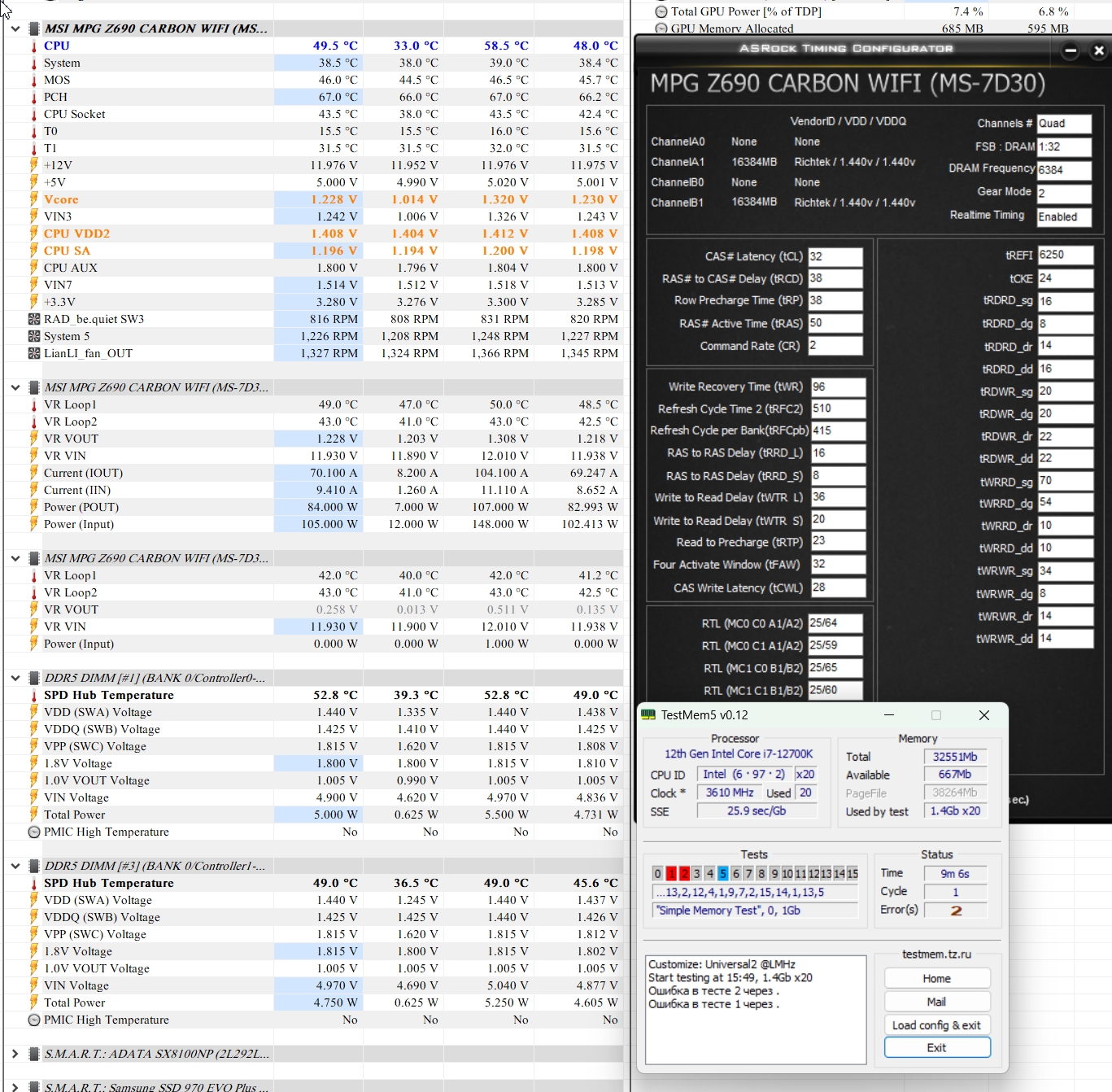Collapse the sensor group containing Vcore

15,28
